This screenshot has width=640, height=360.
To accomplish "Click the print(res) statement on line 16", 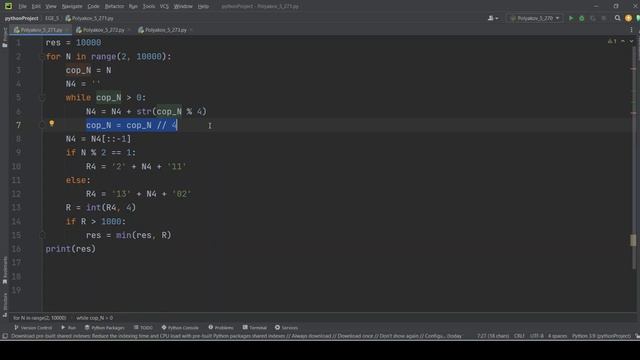I will (x=70, y=249).
